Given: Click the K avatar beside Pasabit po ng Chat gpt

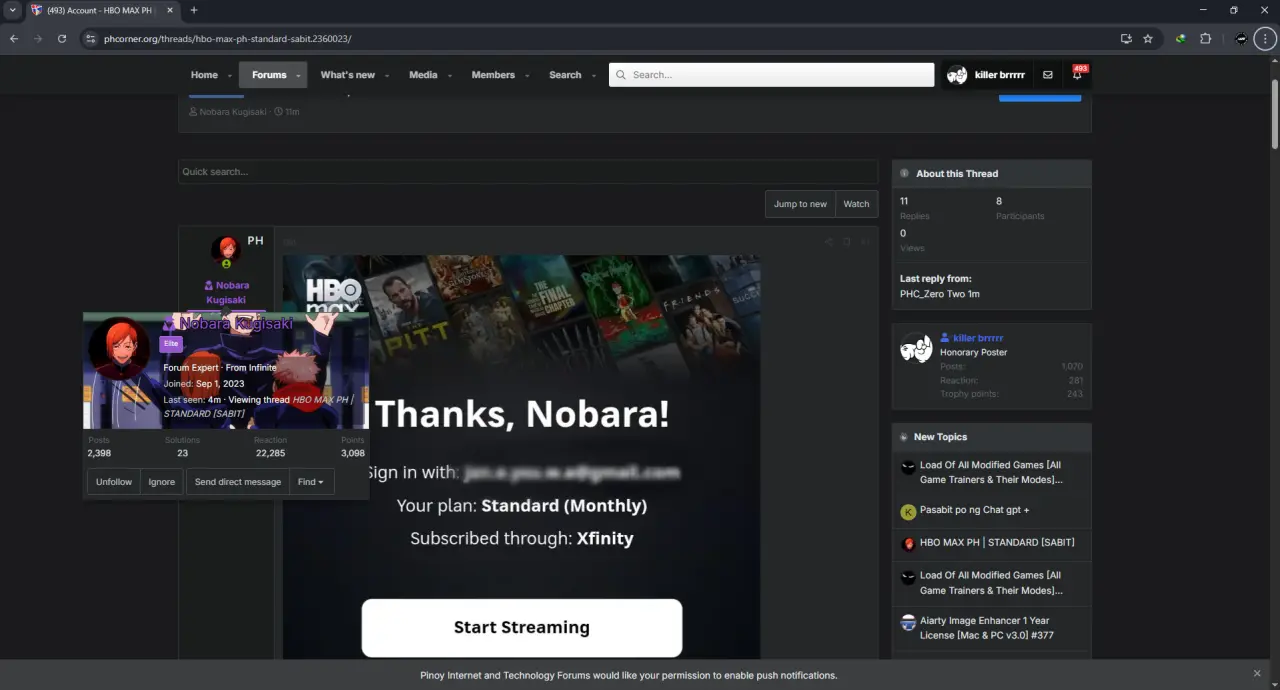Looking at the screenshot, I should 908,512.
